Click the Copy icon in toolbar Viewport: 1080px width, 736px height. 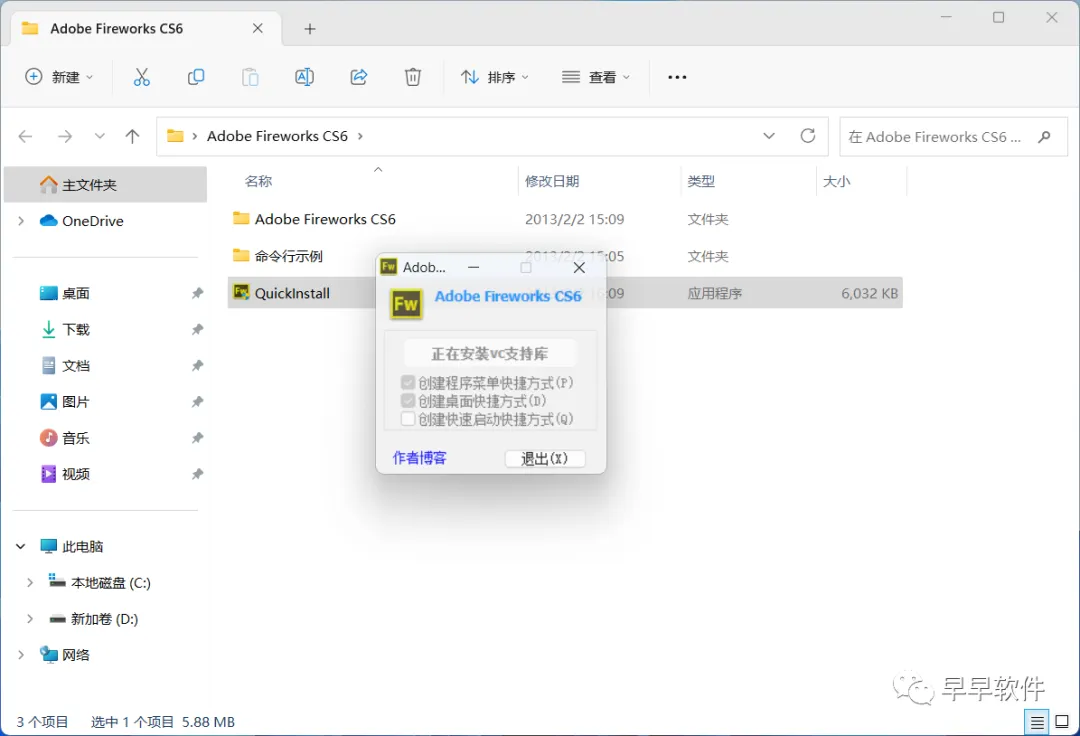(x=196, y=77)
